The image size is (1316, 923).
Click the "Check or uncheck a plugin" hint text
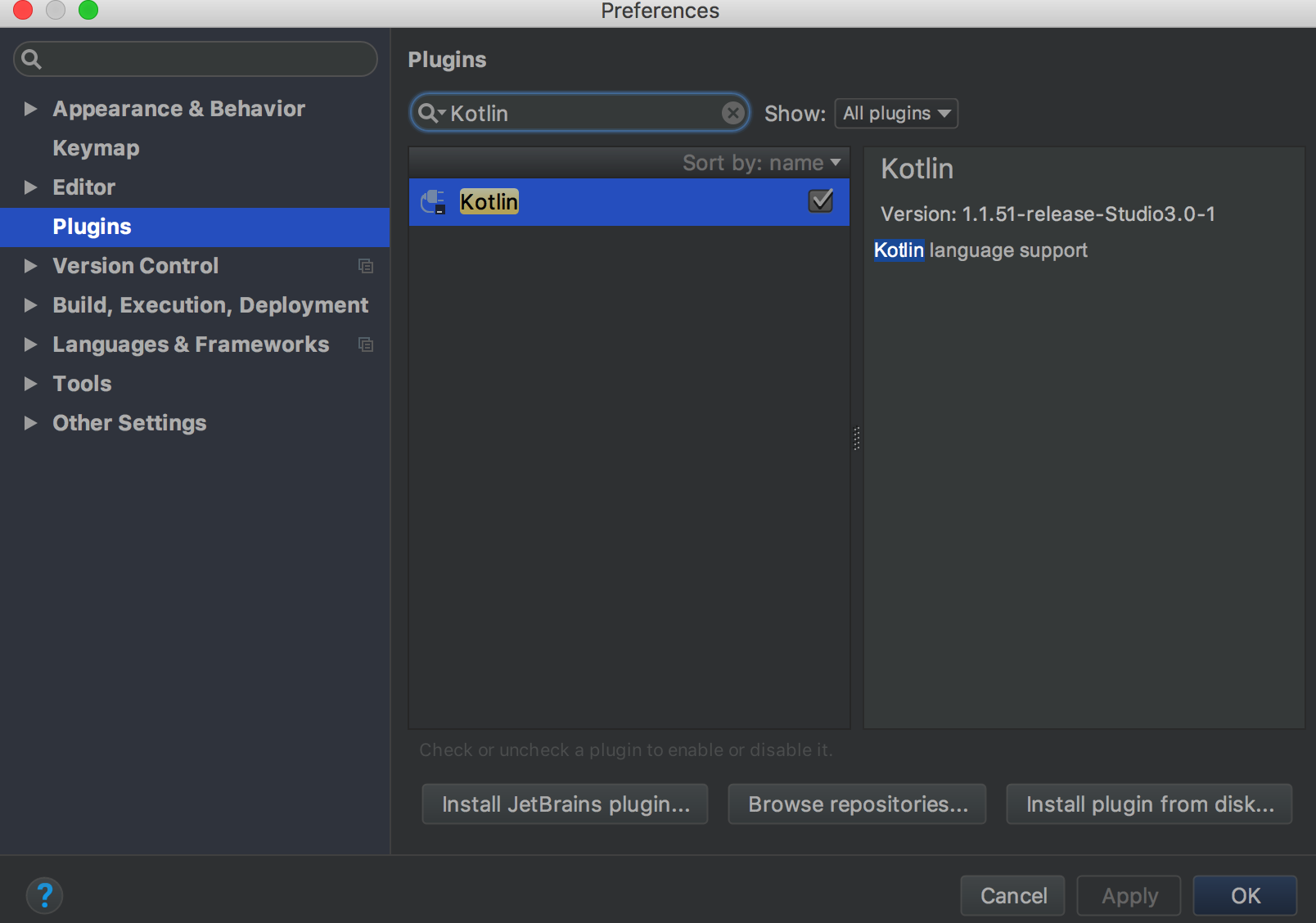pyautogui.click(x=626, y=750)
